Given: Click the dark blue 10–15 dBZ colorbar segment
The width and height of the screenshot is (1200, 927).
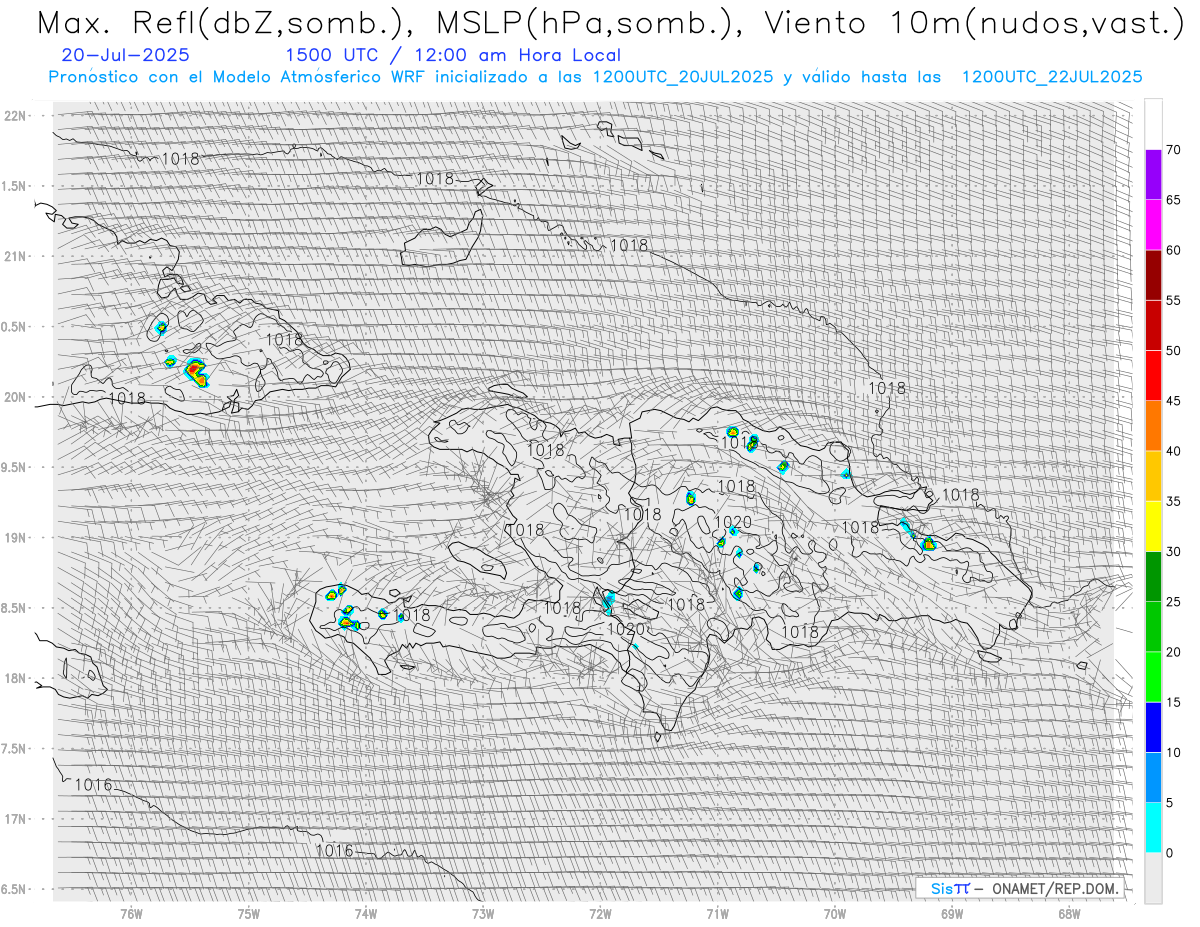Looking at the screenshot, I should (x=1153, y=727).
